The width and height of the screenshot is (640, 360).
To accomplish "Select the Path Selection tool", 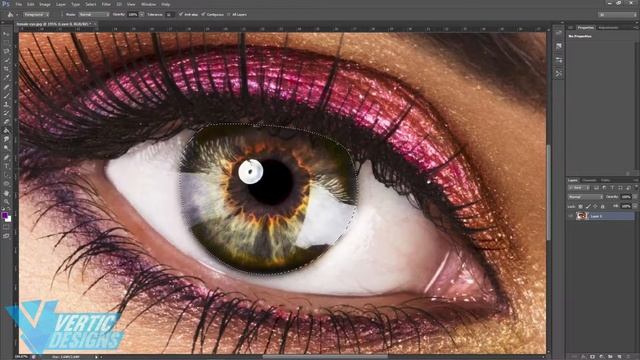I will pyautogui.click(x=6, y=175).
